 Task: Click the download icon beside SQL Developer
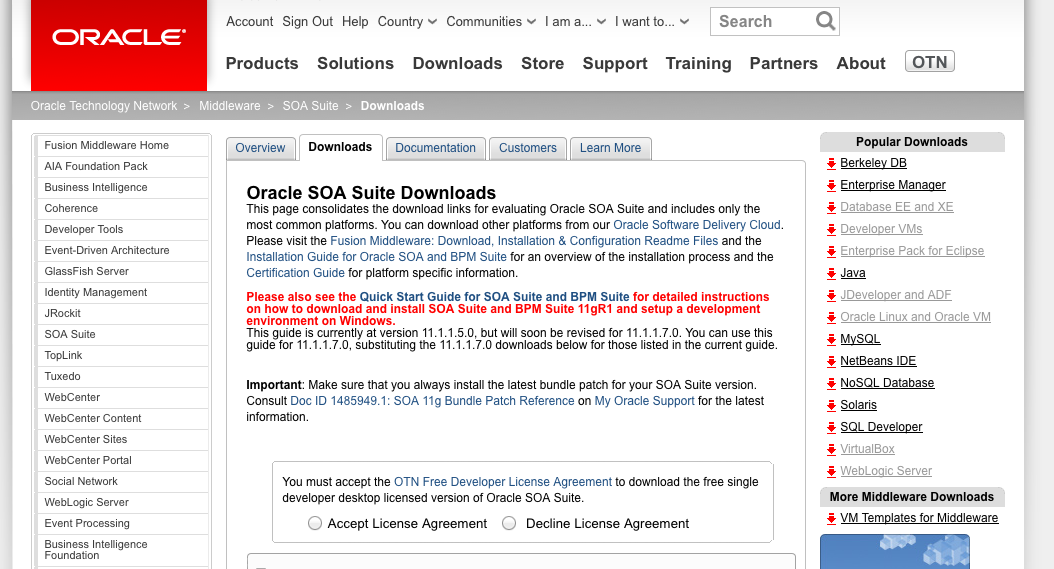click(x=832, y=428)
